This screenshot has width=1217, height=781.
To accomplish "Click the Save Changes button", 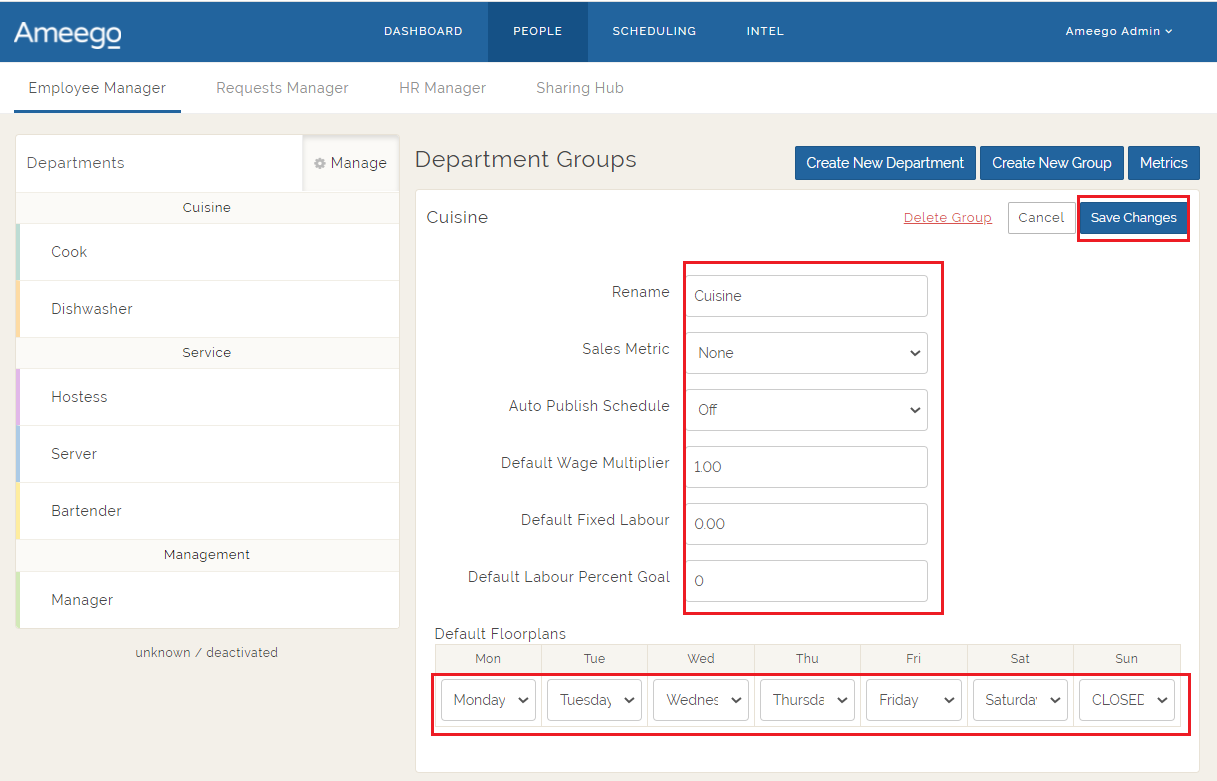I will pyautogui.click(x=1133, y=218).
